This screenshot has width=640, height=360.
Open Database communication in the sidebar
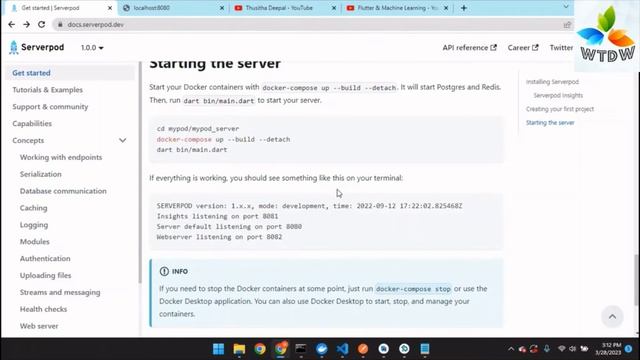63,191
